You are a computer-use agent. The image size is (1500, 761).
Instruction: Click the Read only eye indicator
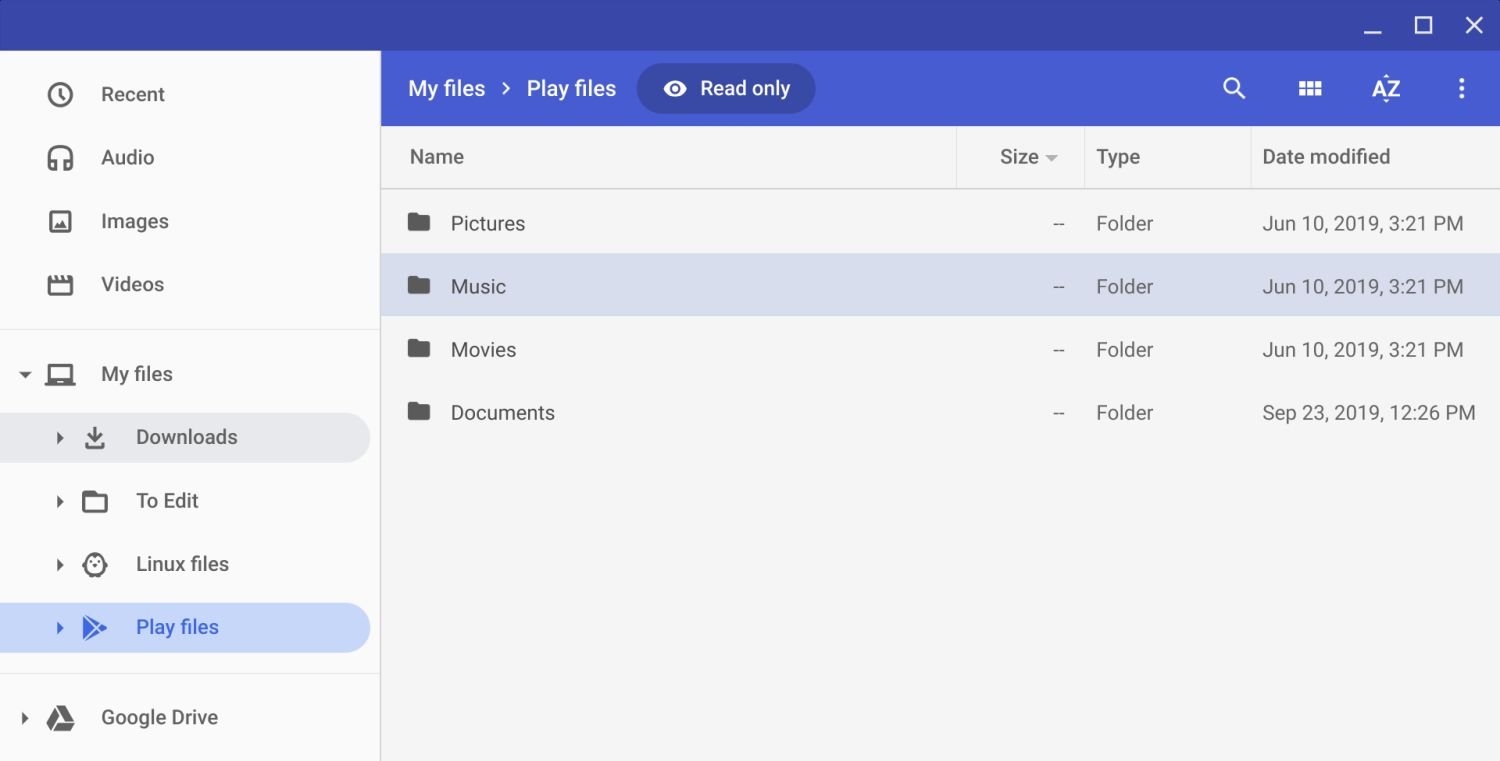[726, 88]
